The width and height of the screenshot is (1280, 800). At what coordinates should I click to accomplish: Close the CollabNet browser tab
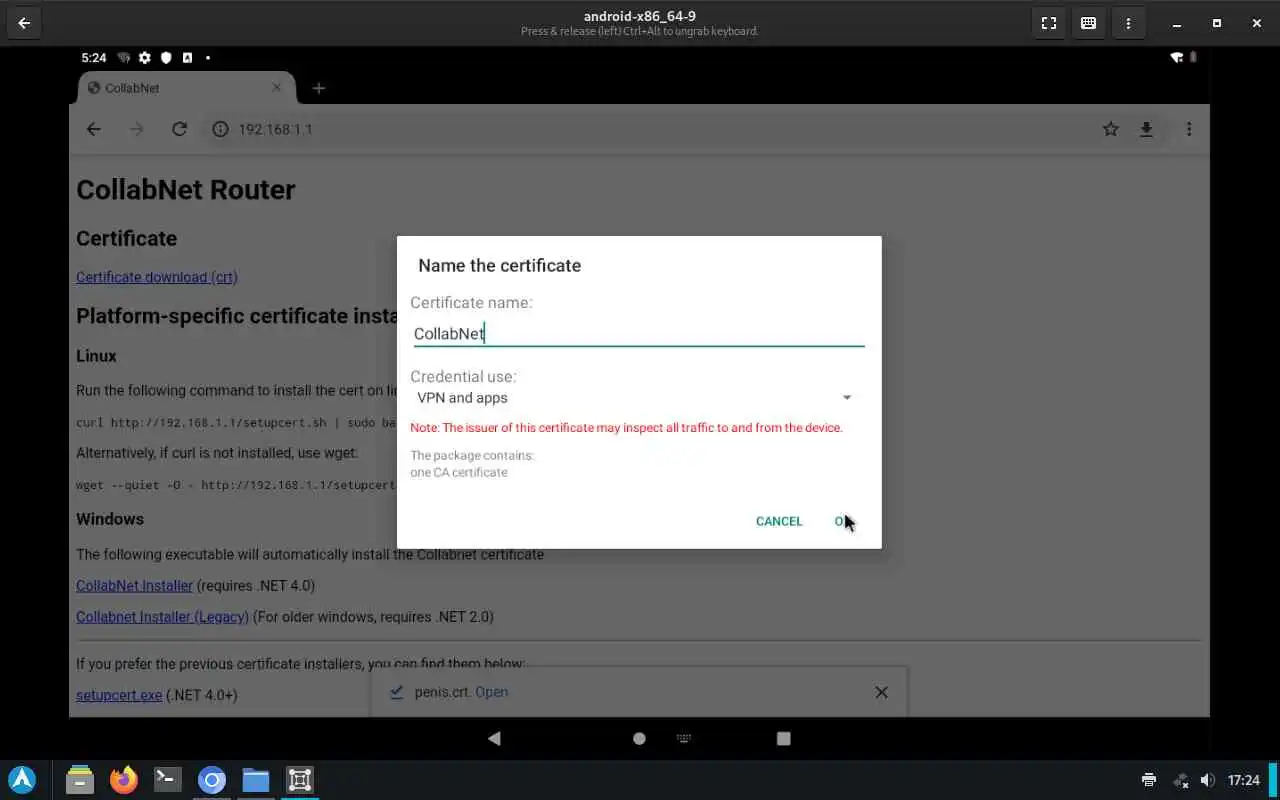[x=277, y=88]
